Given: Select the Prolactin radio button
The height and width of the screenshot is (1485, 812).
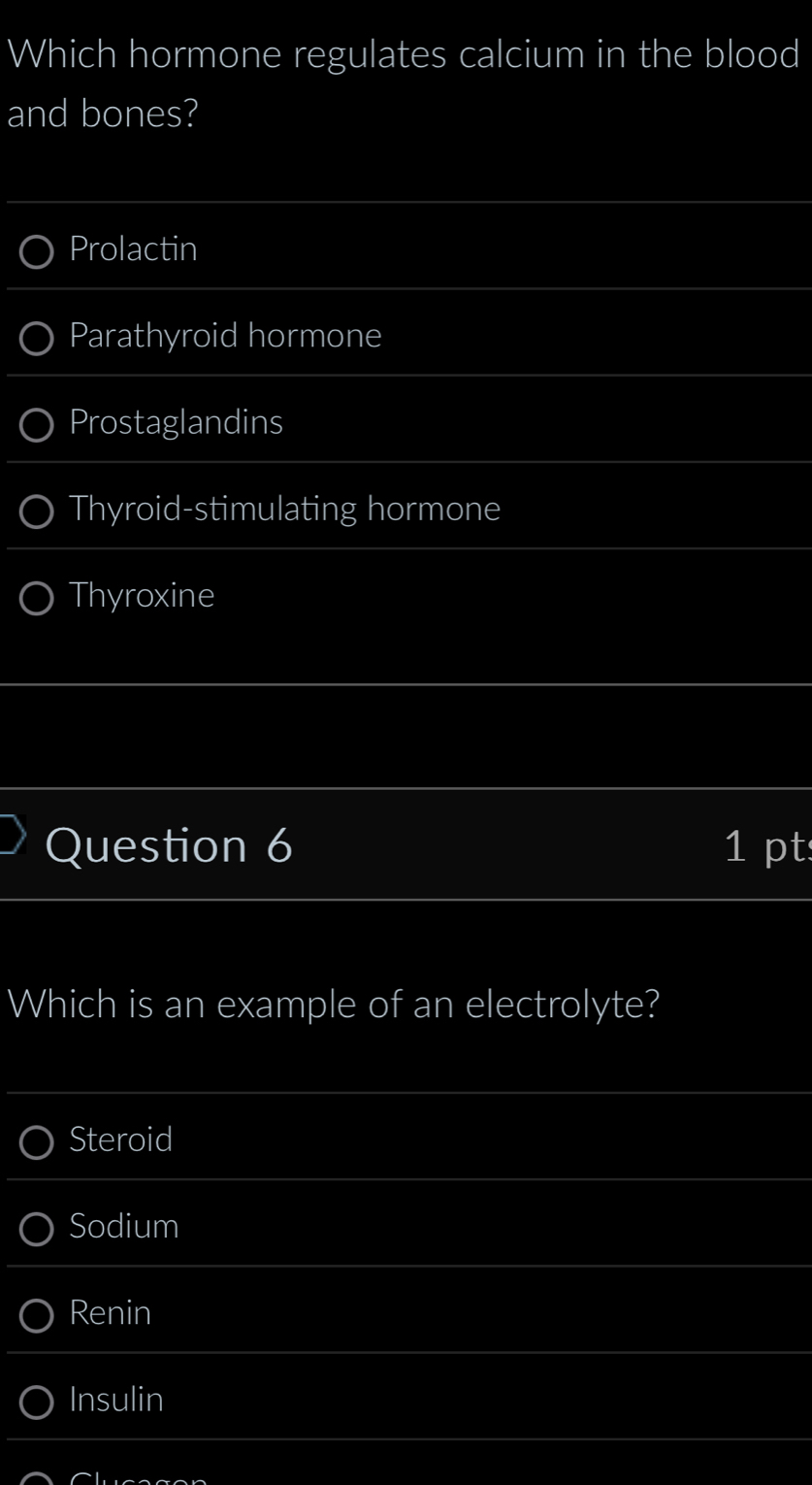Looking at the screenshot, I should coord(37,251).
